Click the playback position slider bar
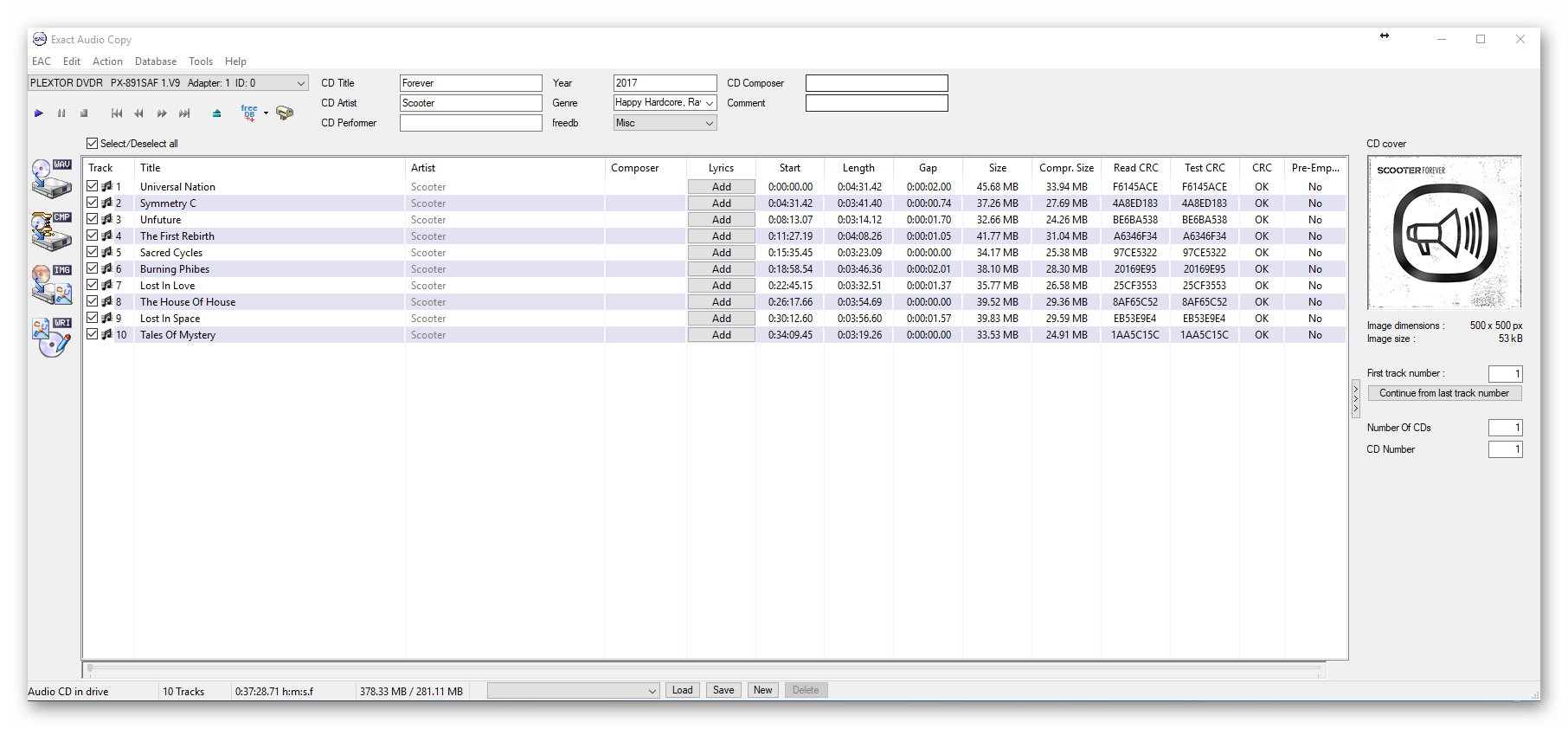 [704, 669]
